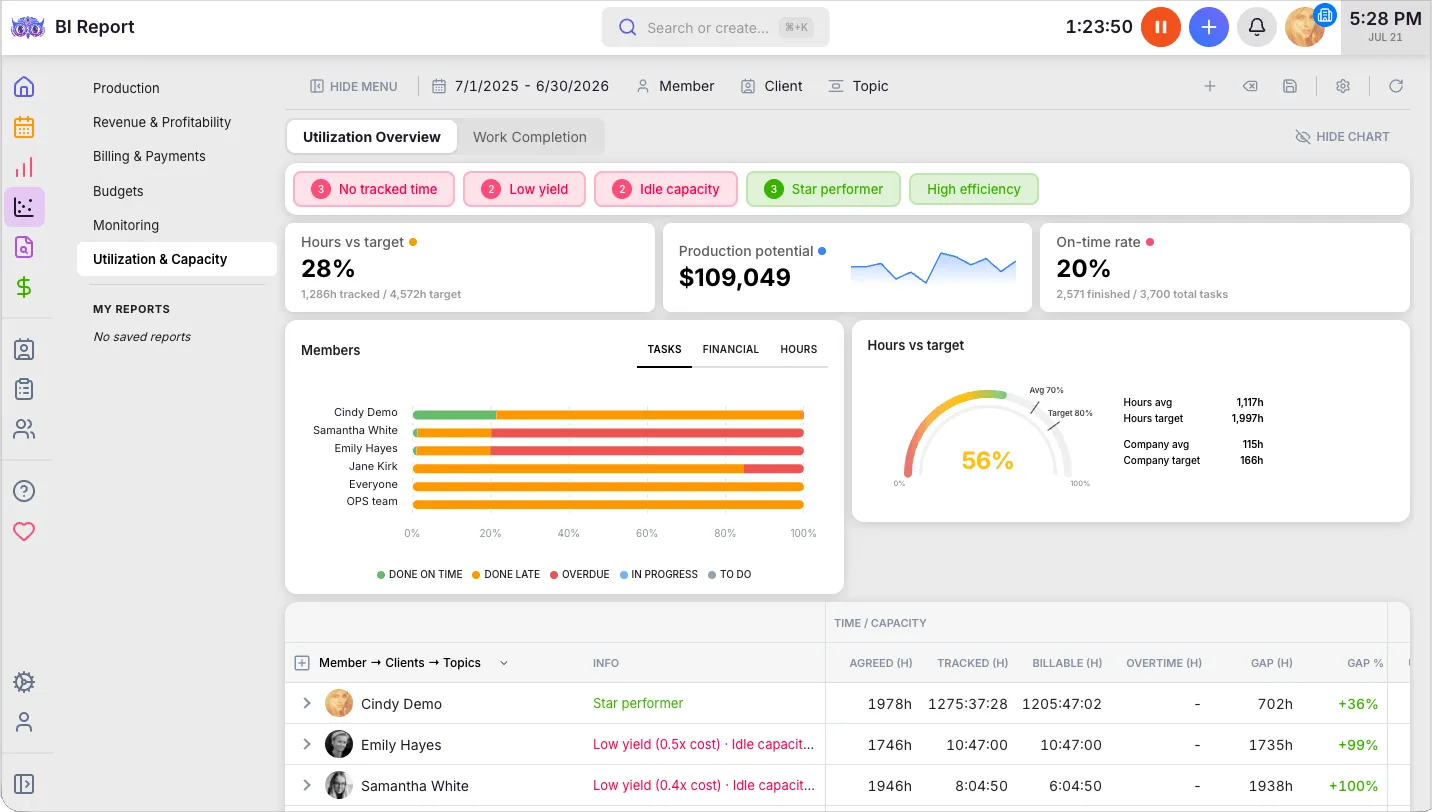Click the blue plus create button
1432x812 pixels.
point(1209,27)
